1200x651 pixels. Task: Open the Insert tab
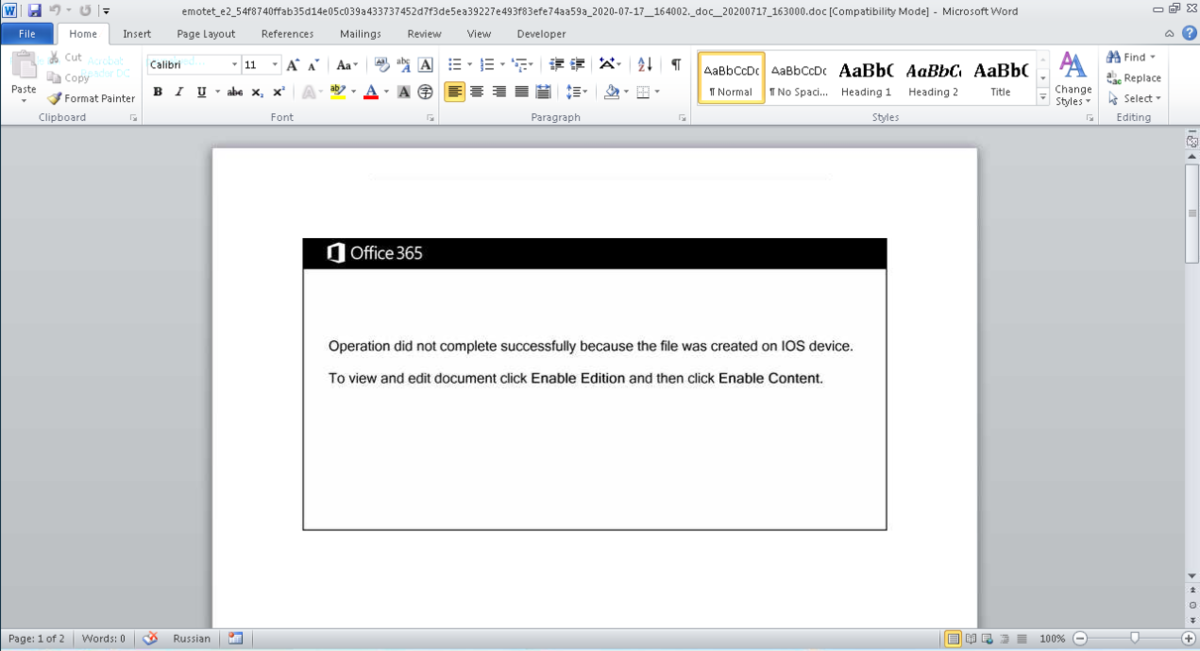coord(137,34)
